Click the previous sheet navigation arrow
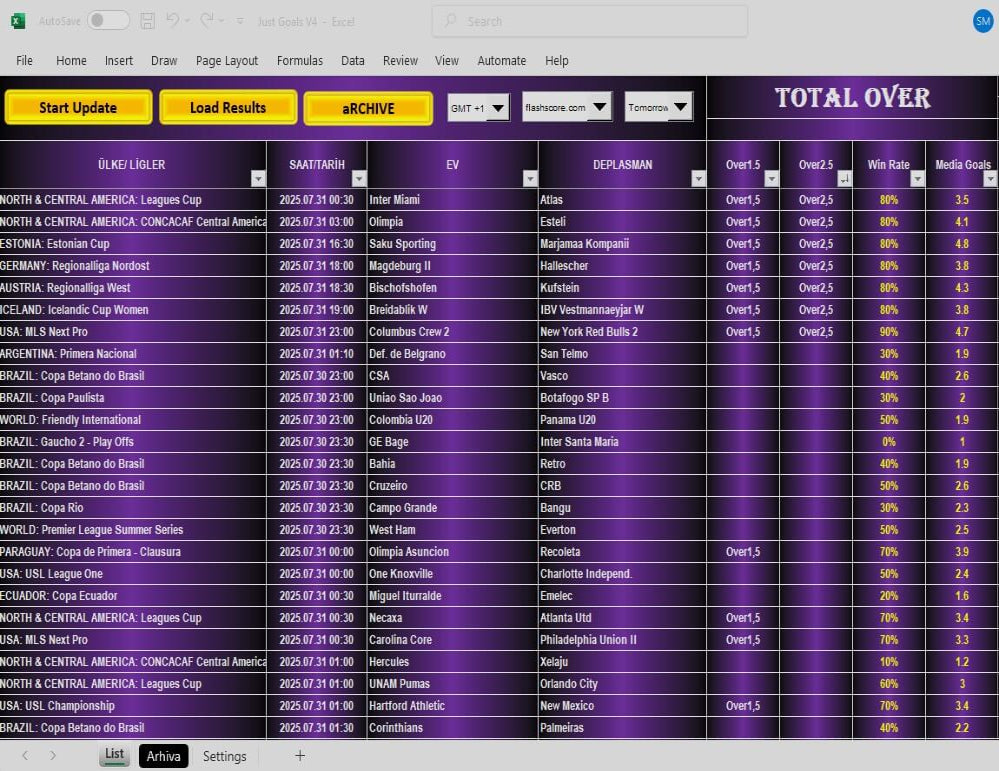 coord(25,755)
